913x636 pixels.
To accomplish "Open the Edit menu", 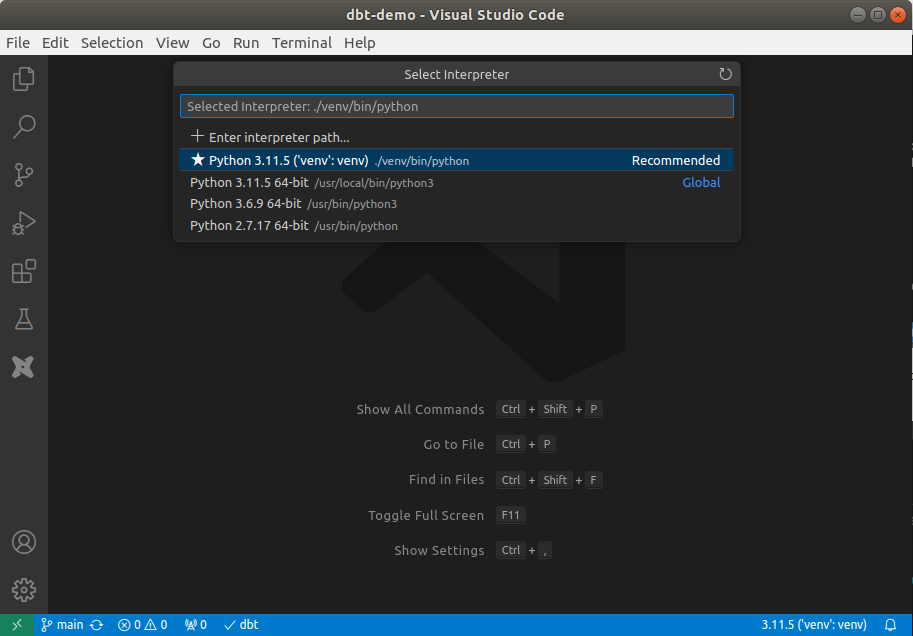I will point(55,43).
